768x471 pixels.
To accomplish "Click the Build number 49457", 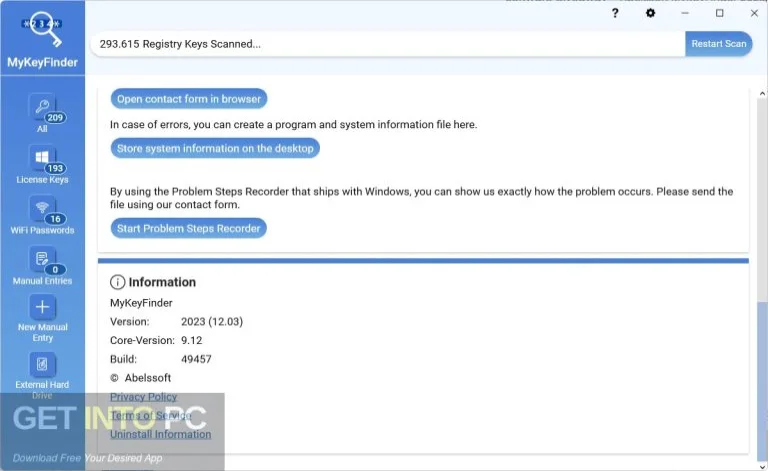I will (x=196, y=359).
